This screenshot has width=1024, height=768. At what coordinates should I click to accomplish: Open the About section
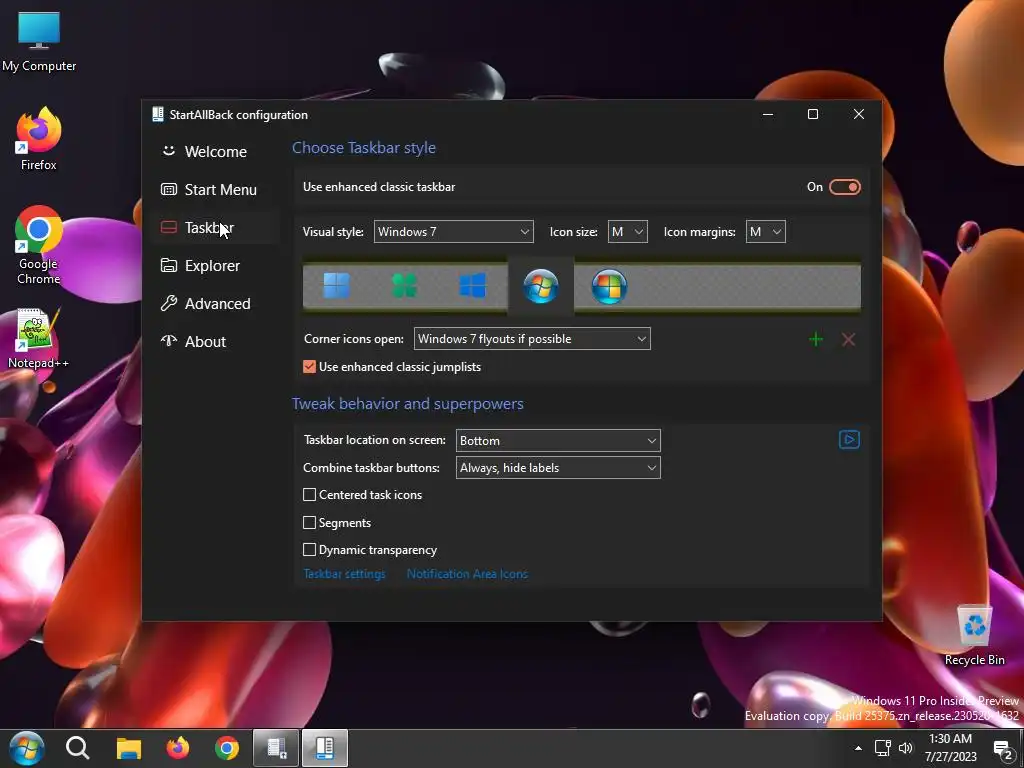[216, 341]
